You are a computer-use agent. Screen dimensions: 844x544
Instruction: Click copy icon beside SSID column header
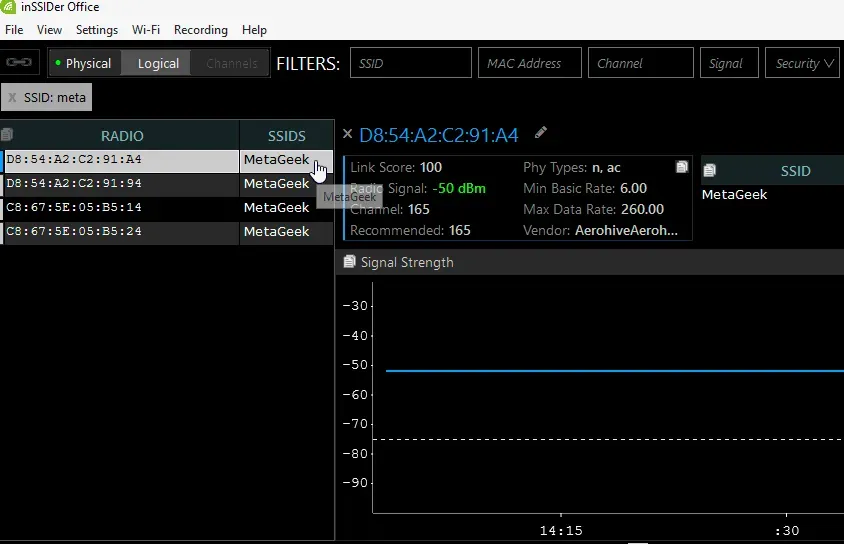coord(710,171)
